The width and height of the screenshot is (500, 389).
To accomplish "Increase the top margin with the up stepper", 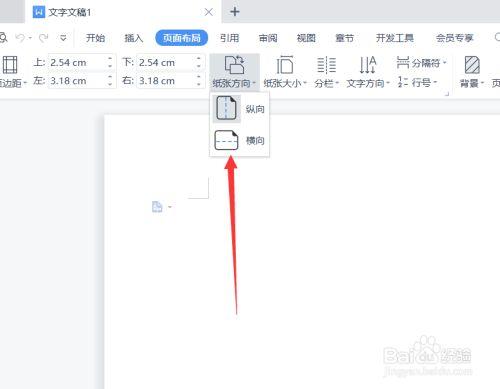I will click(x=110, y=59).
